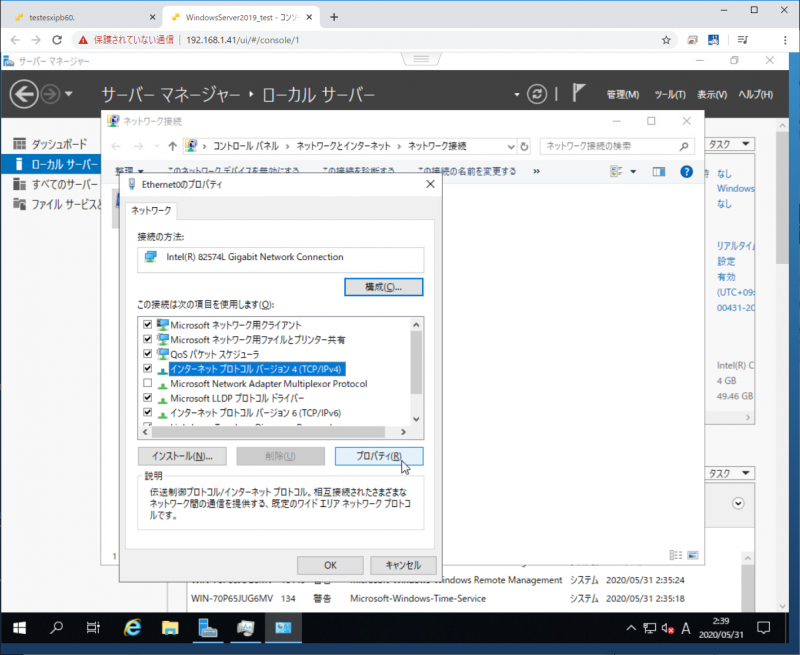The width and height of the screenshot is (800, 655).
Task: Open Task View on taskbar
Action: point(93,627)
